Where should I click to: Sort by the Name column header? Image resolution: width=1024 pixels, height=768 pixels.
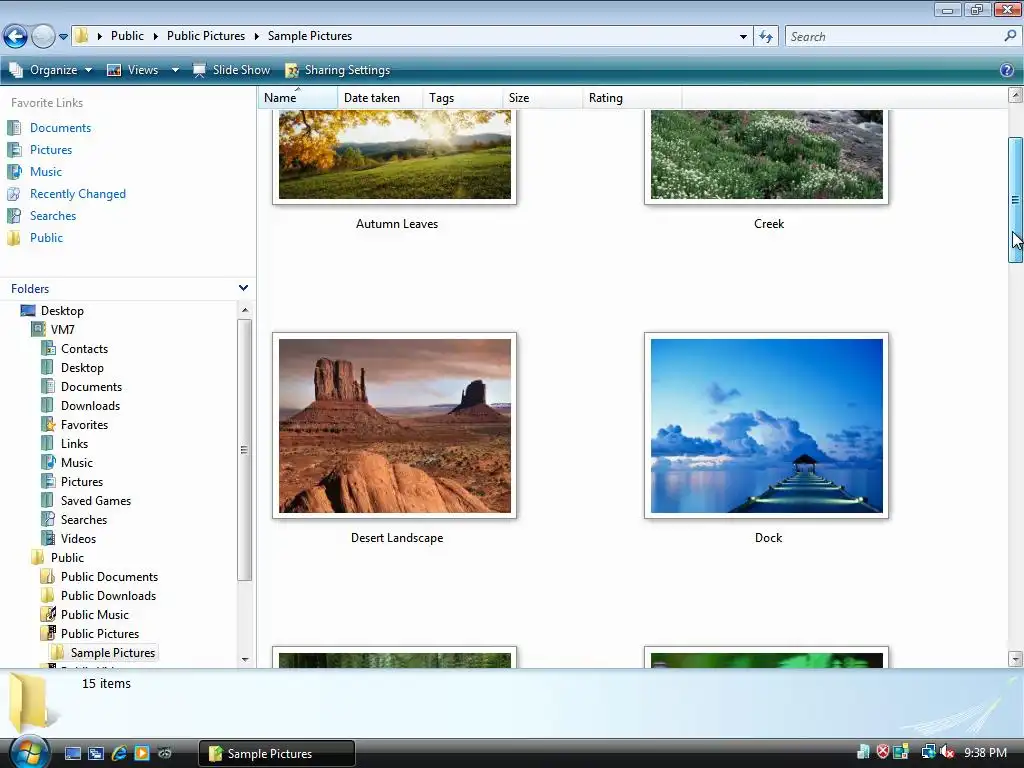(297, 98)
